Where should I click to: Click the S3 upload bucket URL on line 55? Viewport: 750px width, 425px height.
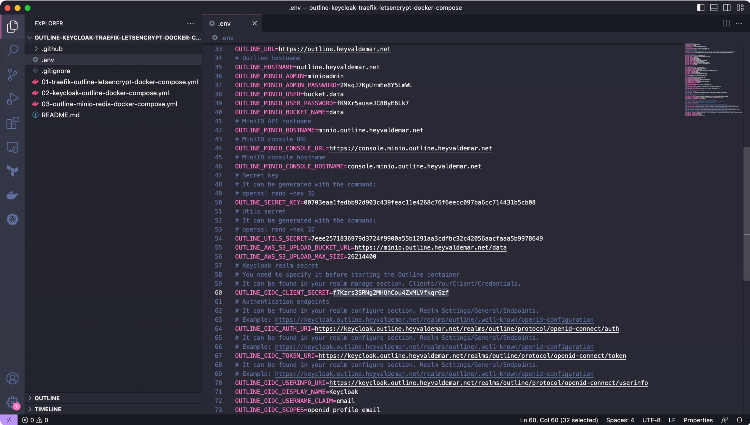pyautogui.click(x=430, y=248)
